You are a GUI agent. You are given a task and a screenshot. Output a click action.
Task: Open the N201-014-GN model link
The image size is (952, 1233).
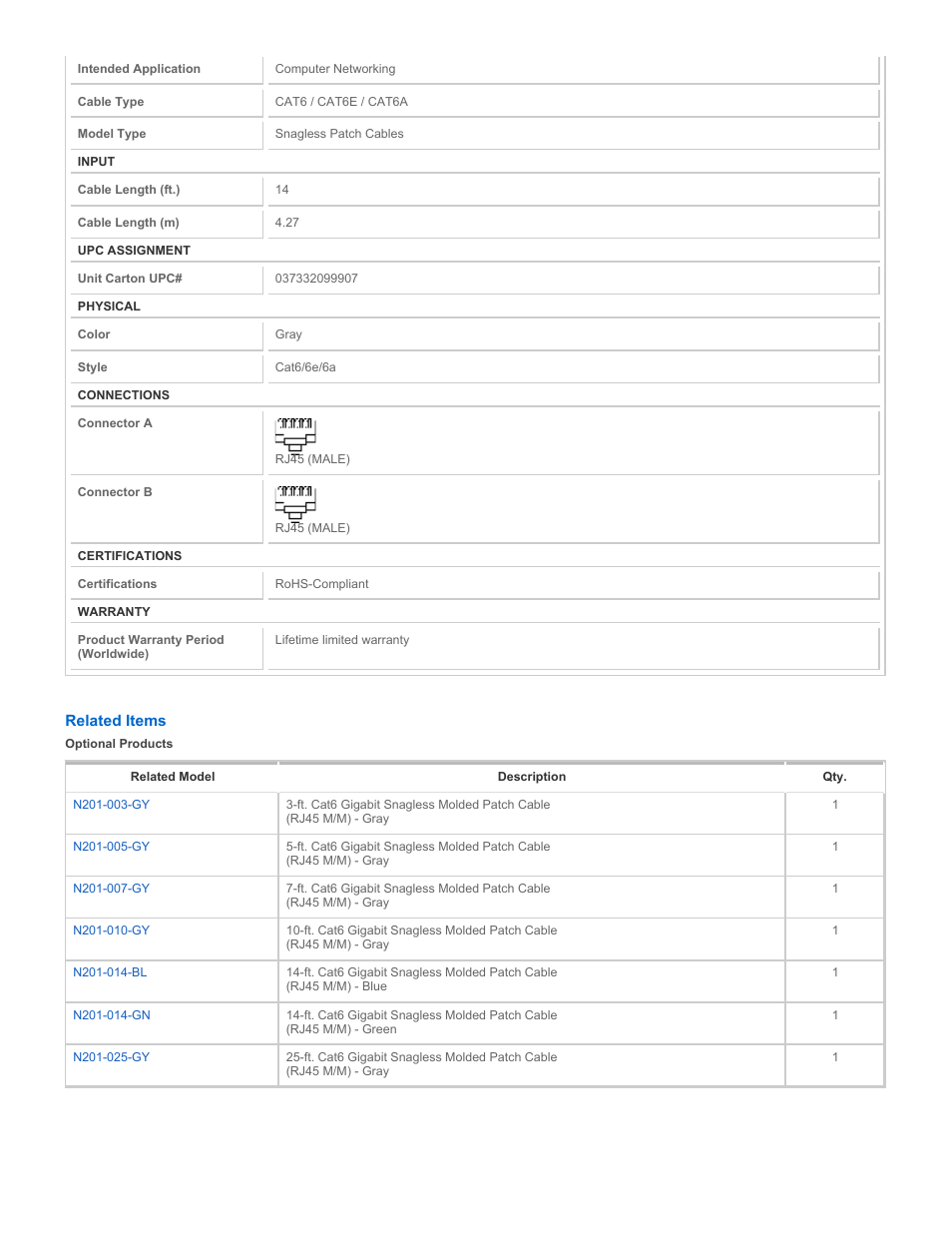112,1015
